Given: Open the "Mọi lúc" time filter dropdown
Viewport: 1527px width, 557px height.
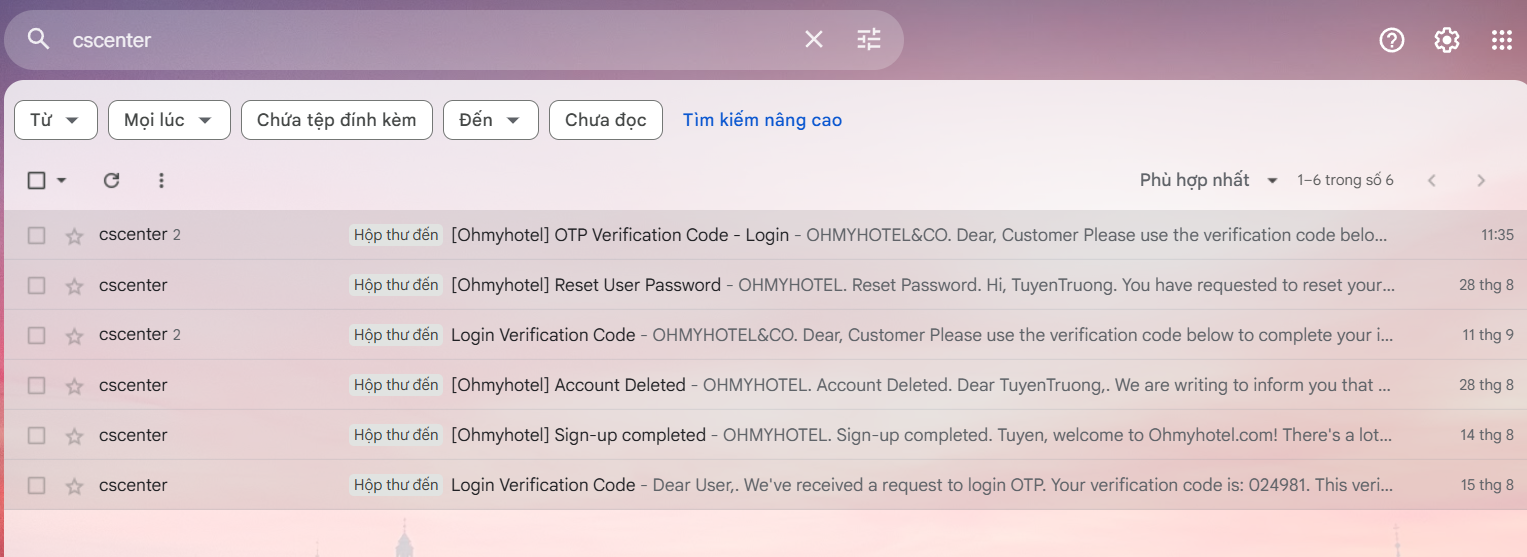Looking at the screenshot, I should tap(169, 120).
